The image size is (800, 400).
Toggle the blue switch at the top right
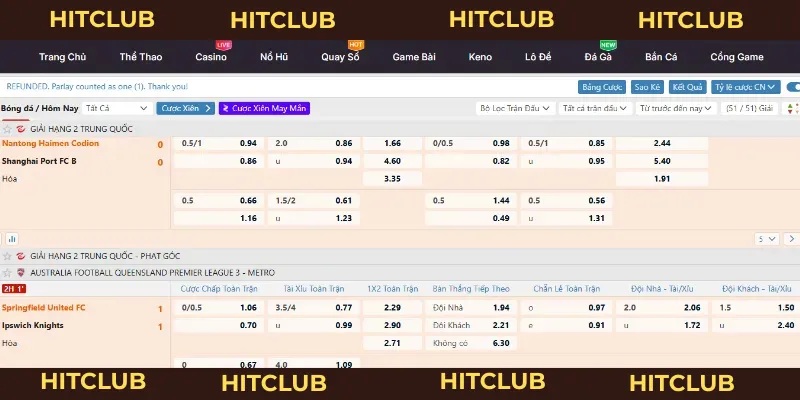click(793, 87)
